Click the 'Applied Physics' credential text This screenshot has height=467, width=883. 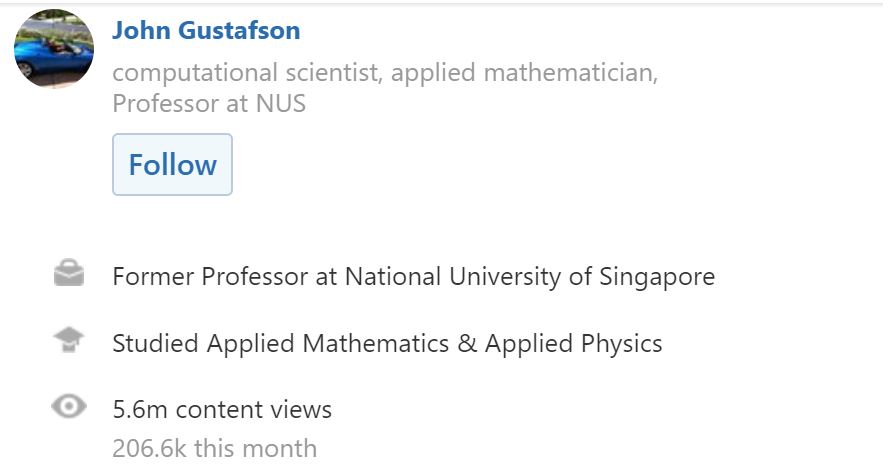click(x=573, y=344)
